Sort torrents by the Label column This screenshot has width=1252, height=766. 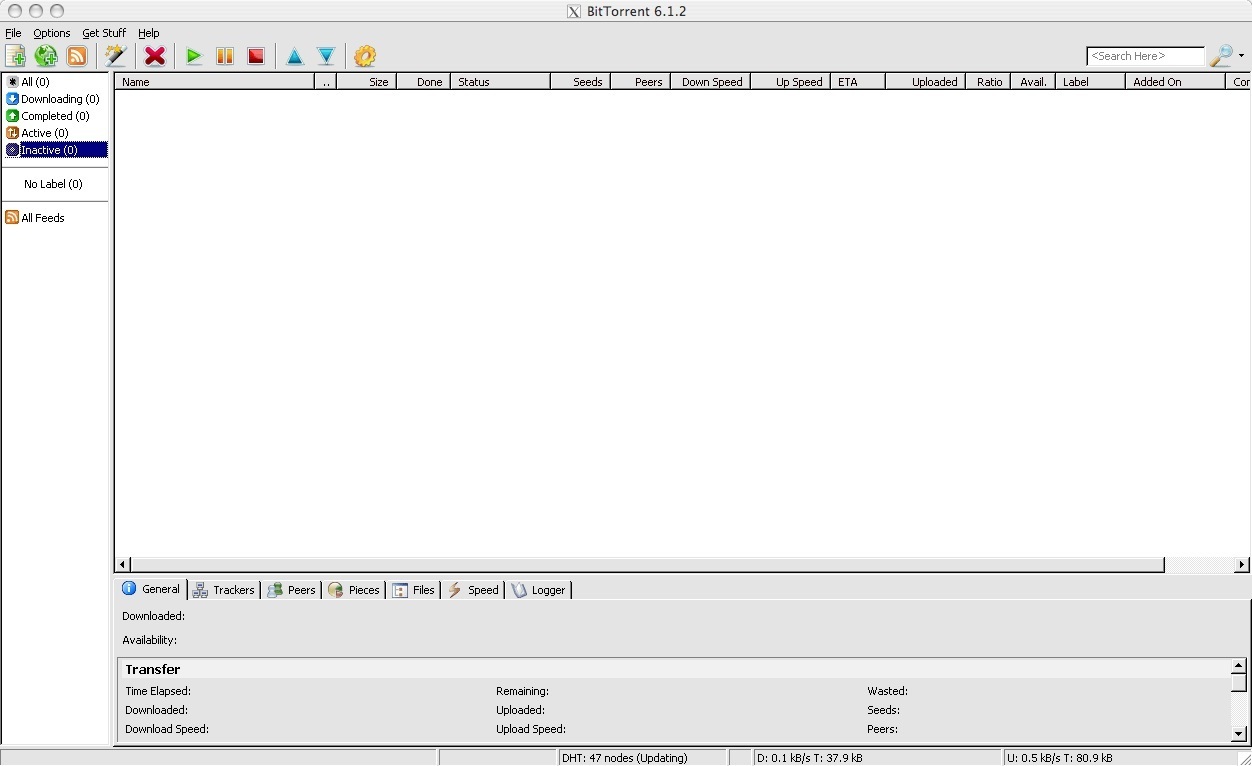tap(1090, 82)
